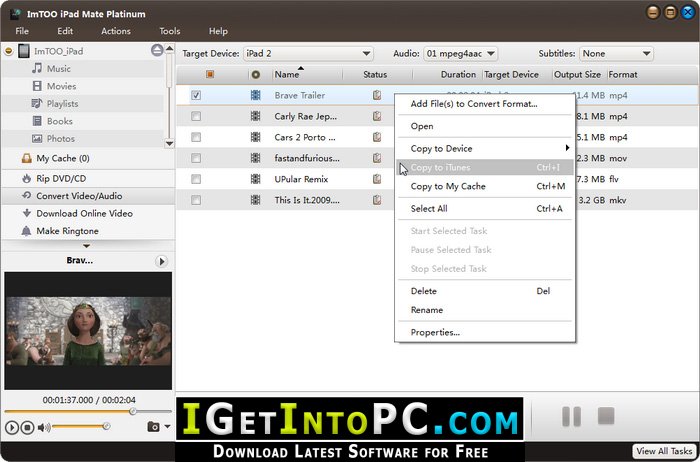This screenshot has width=700, height=462.
Task: Collapse the sidebar panel with down arrow
Action: point(87,246)
